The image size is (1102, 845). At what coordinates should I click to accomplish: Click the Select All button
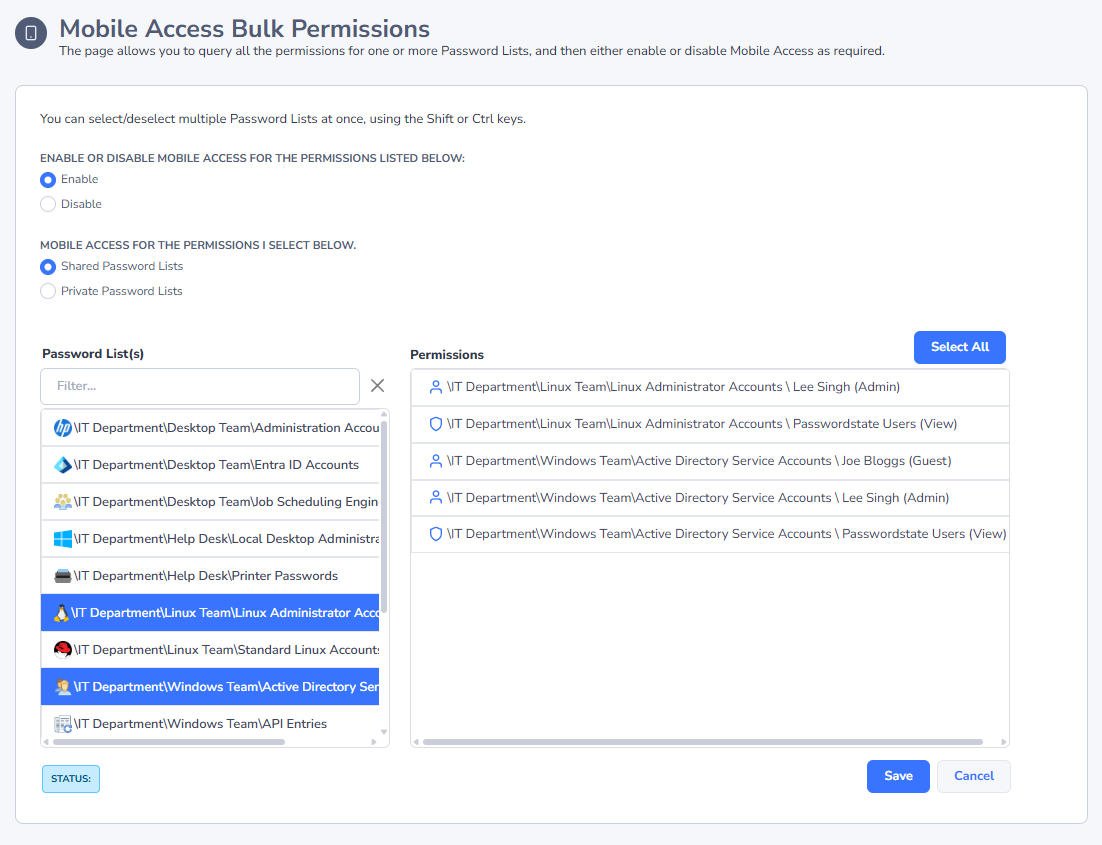[959, 347]
